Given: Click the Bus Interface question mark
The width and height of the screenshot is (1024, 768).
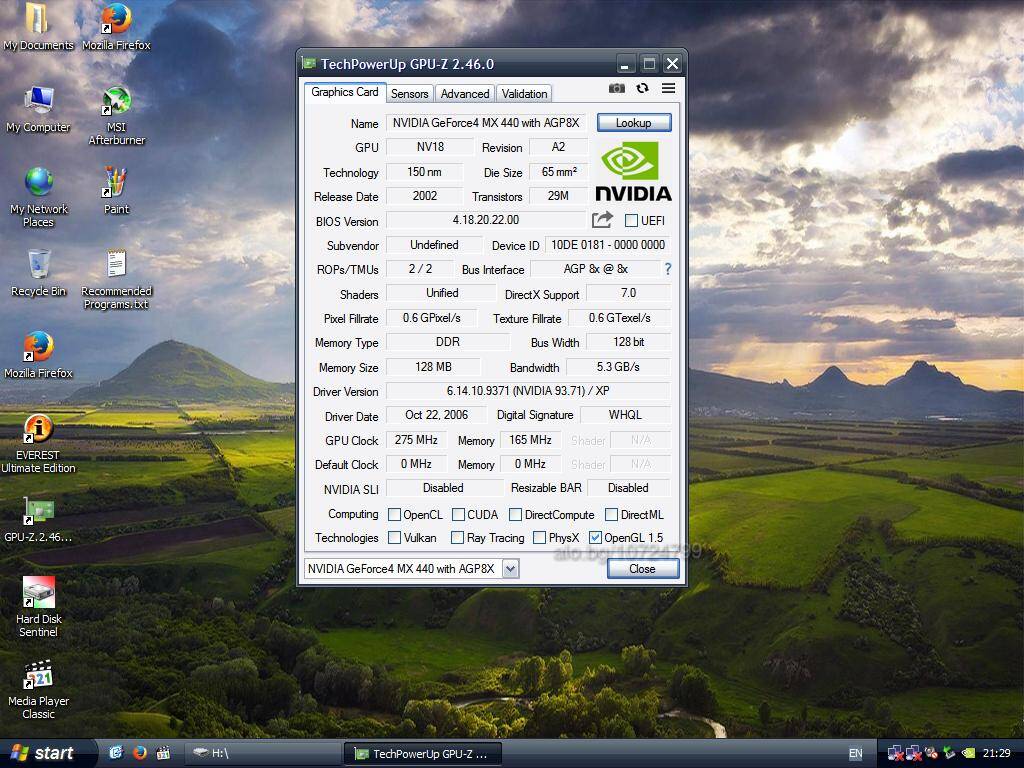Looking at the screenshot, I should point(668,269).
